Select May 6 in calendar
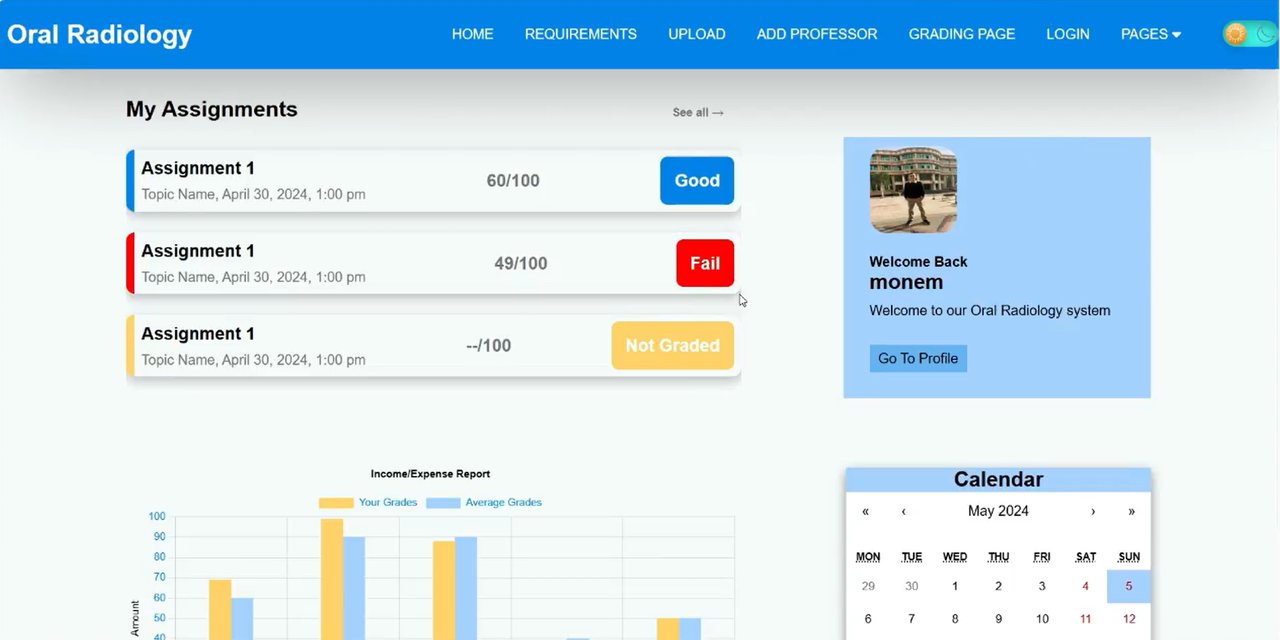 (x=868, y=619)
